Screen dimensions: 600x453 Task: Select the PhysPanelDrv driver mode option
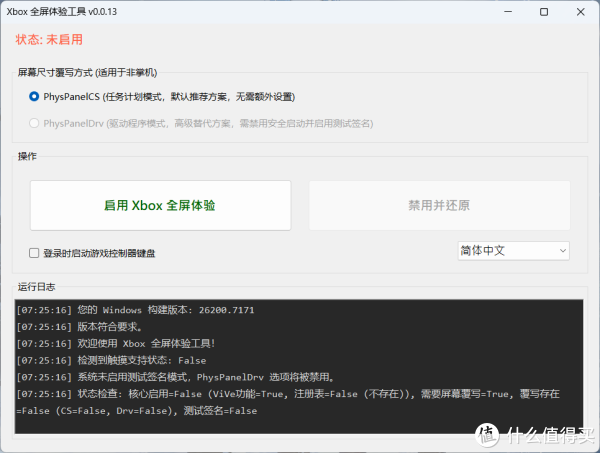click(x=35, y=123)
